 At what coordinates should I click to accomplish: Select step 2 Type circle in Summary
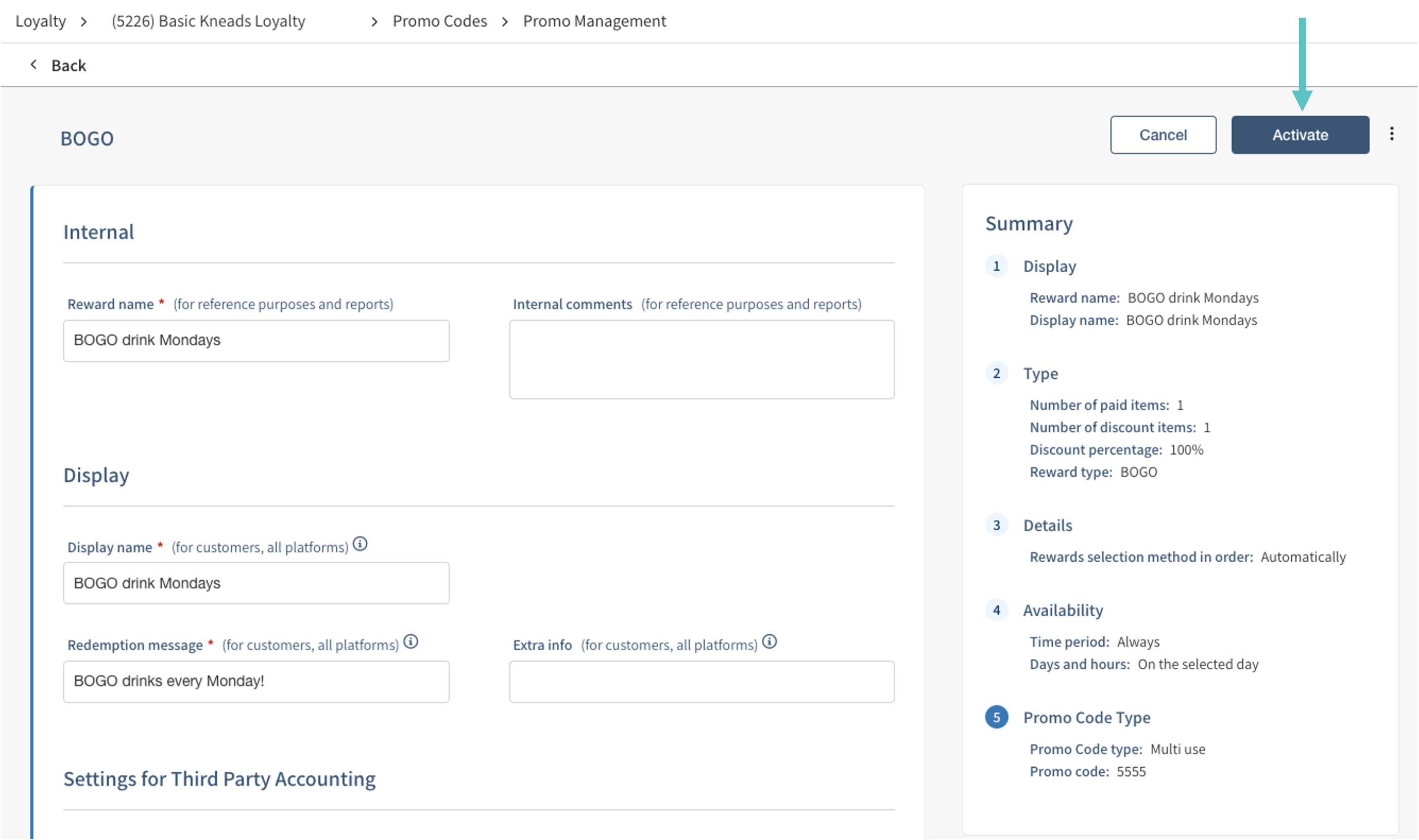[996, 374]
